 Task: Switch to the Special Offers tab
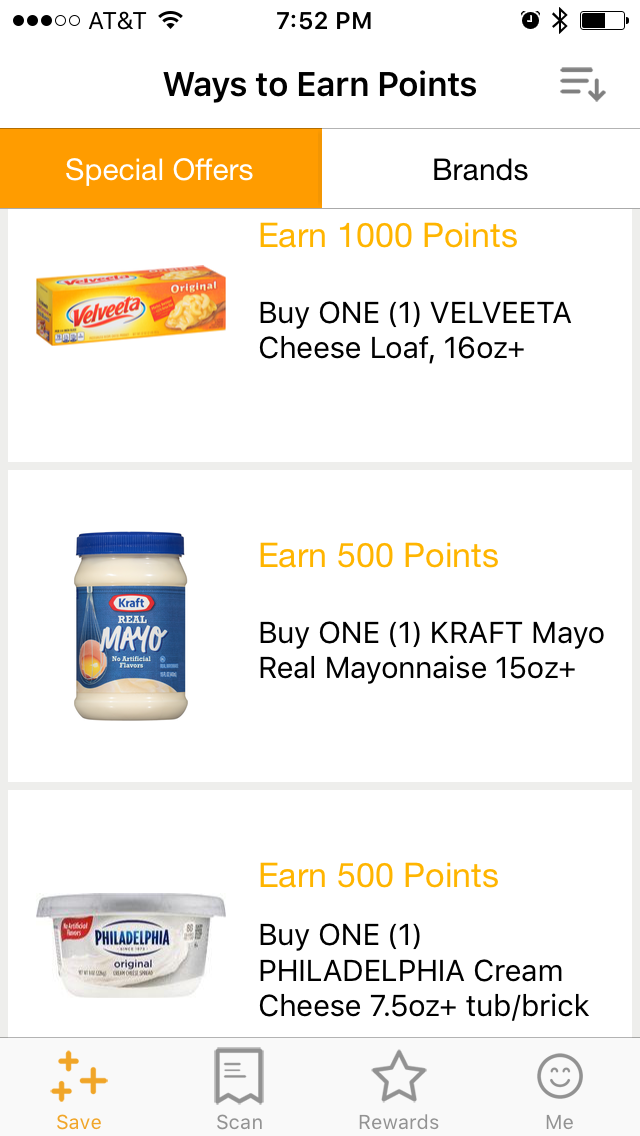click(x=160, y=169)
